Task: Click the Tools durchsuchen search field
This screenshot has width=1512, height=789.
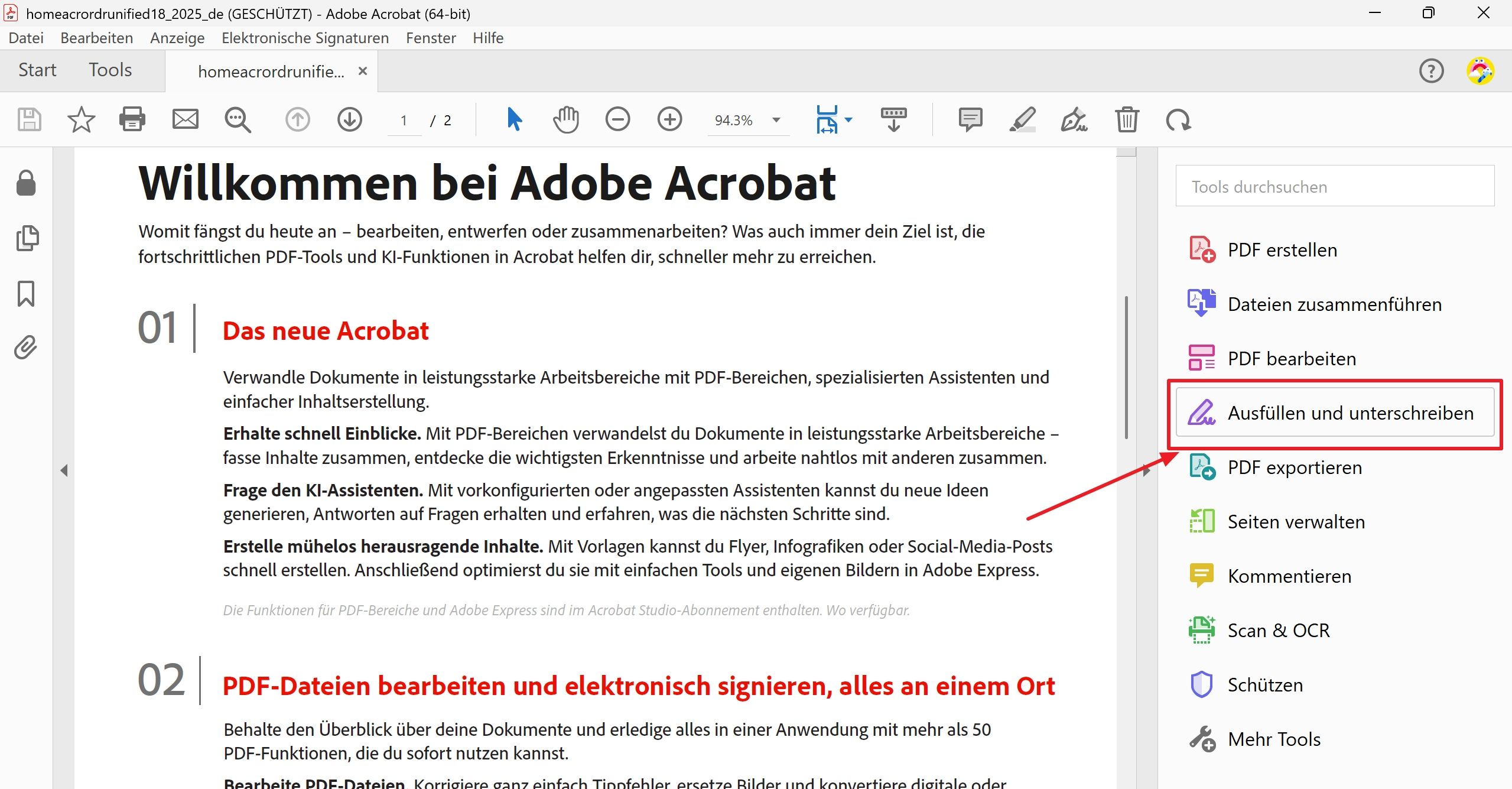Action: [1335, 186]
